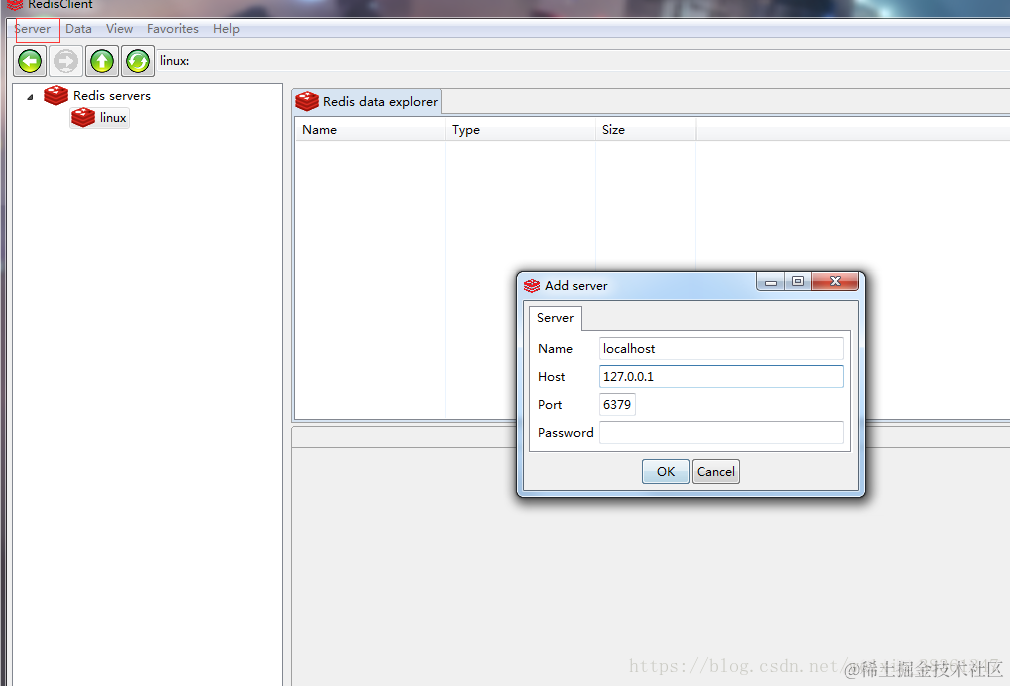The width and height of the screenshot is (1010, 686).
Task: Click the Host label in dialog
Action: [x=551, y=377]
